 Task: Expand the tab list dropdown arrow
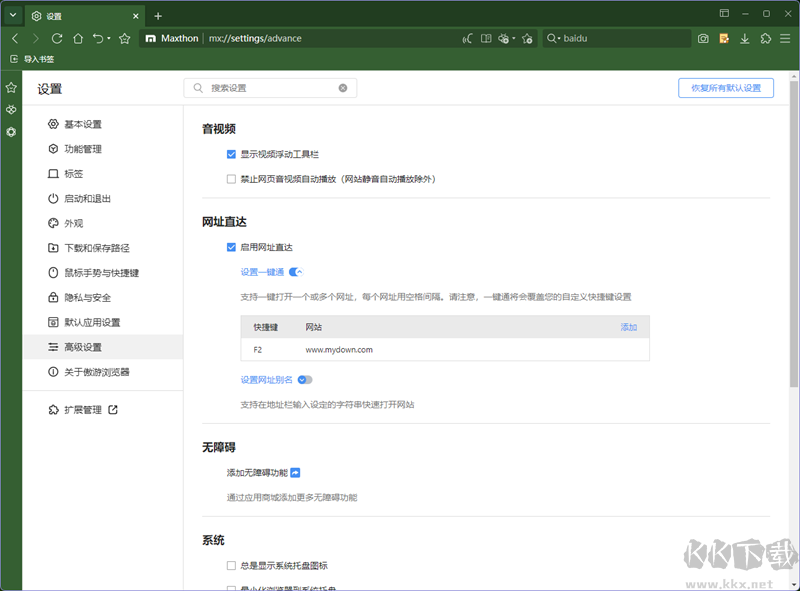pos(13,15)
